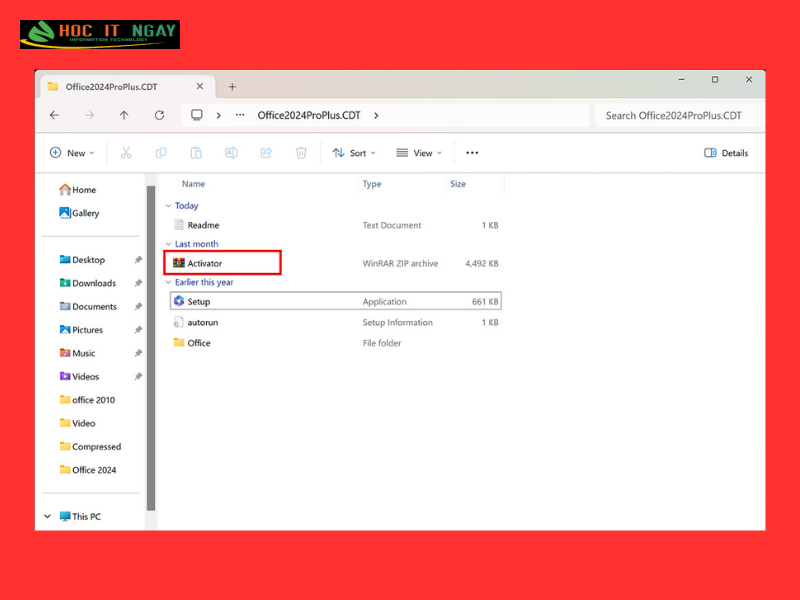Open Videos in the sidebar

(79, 377)
